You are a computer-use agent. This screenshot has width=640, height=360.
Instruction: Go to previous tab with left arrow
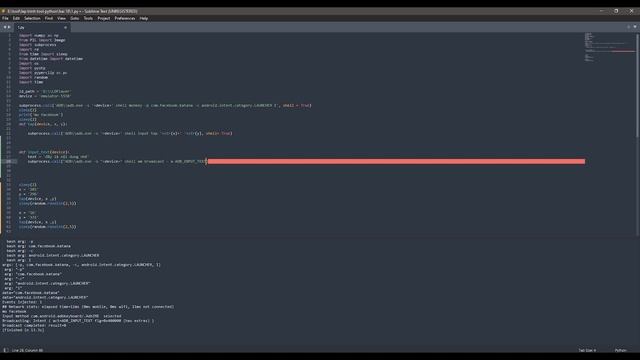(x=5, y=27)
